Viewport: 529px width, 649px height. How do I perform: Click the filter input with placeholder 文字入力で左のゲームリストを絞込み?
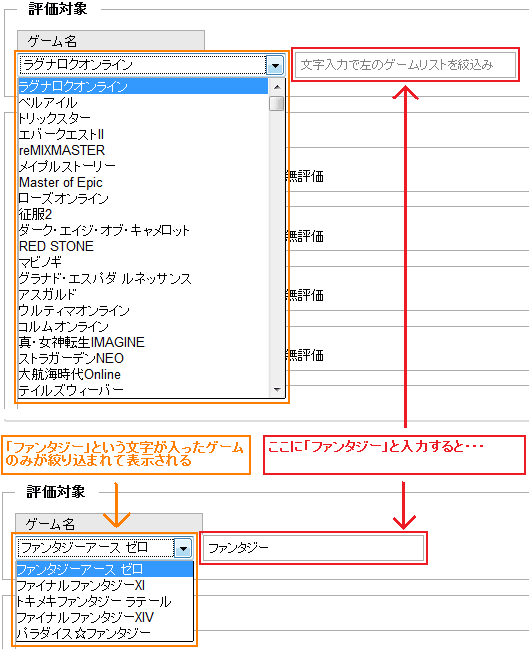pos(406,65)
